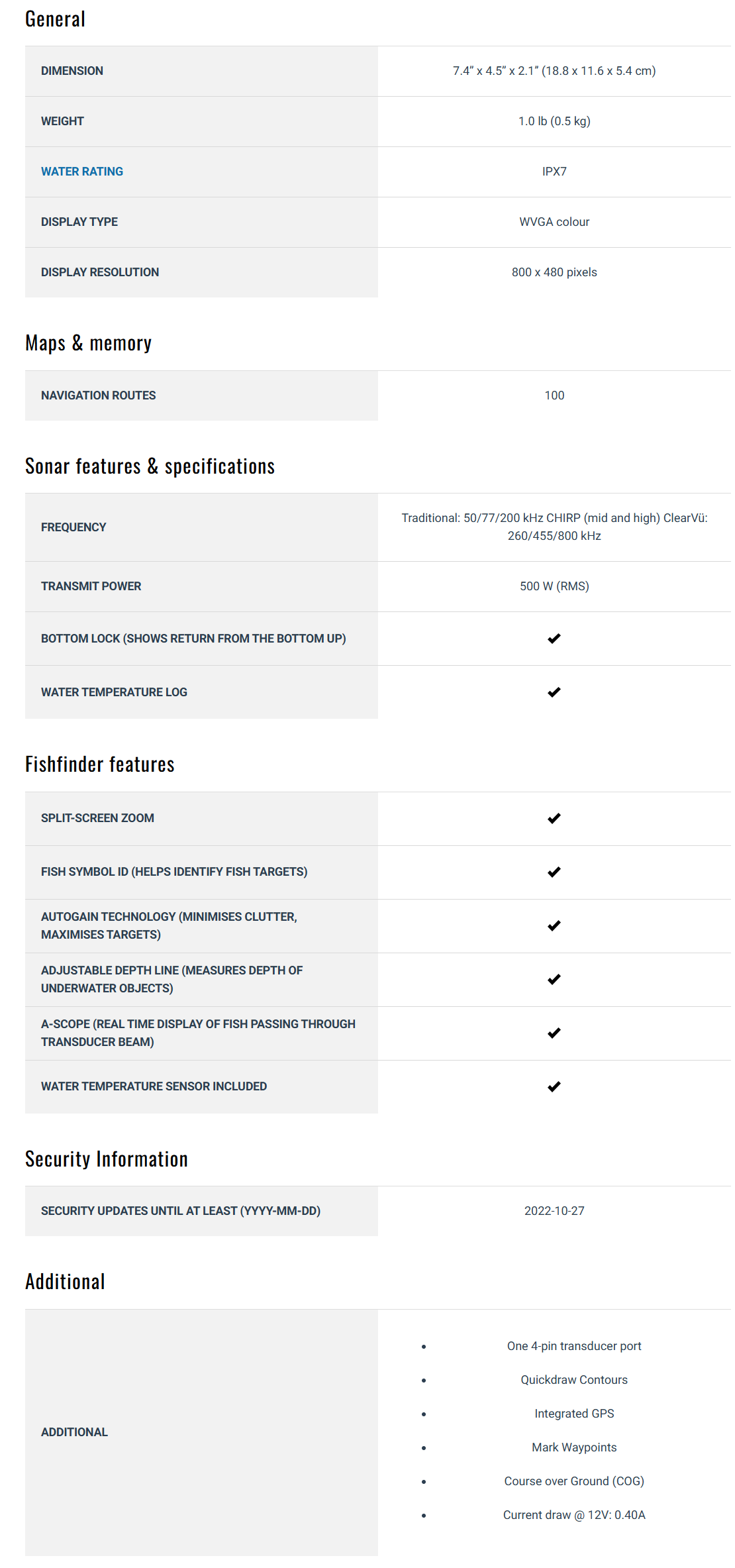This screenshot has height=1568, width=735.
Task: Click the Water Temperature Sensor Included checkmark
Action: 554,1086
